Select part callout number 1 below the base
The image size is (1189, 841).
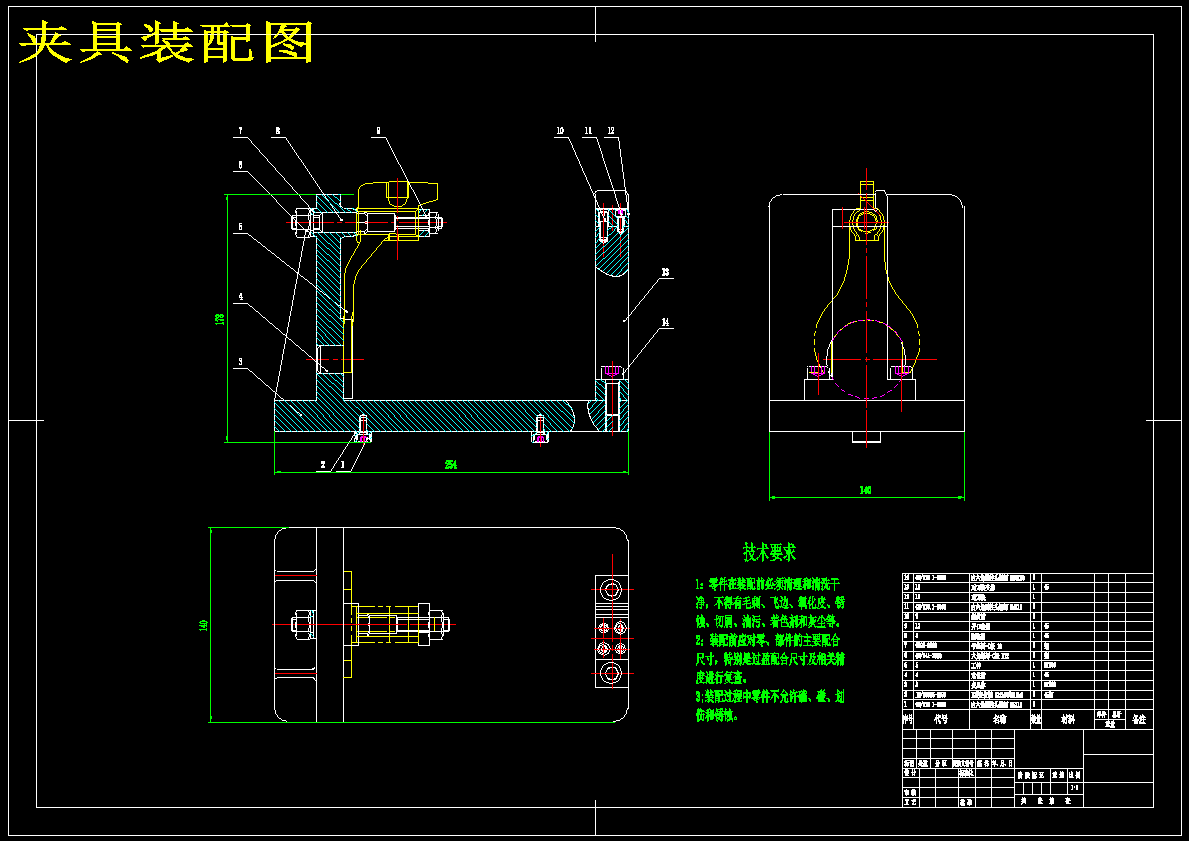342,465
